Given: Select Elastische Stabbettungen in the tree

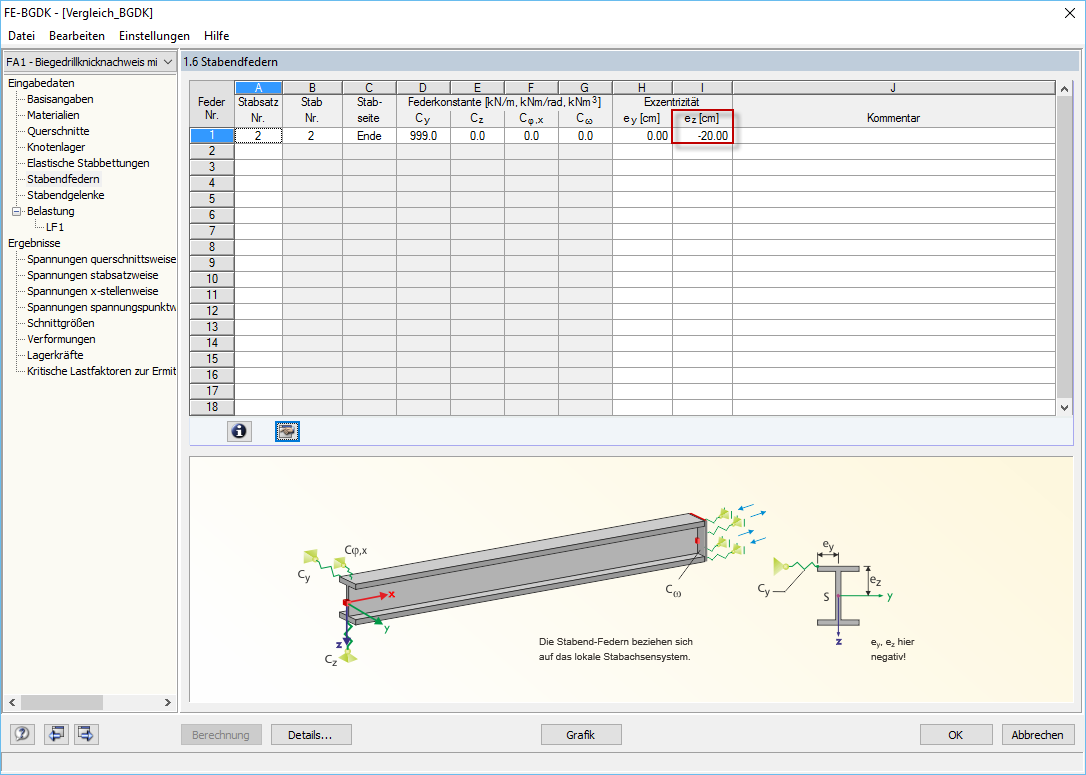Looking at the screenshot, I should tap(88, 163).
